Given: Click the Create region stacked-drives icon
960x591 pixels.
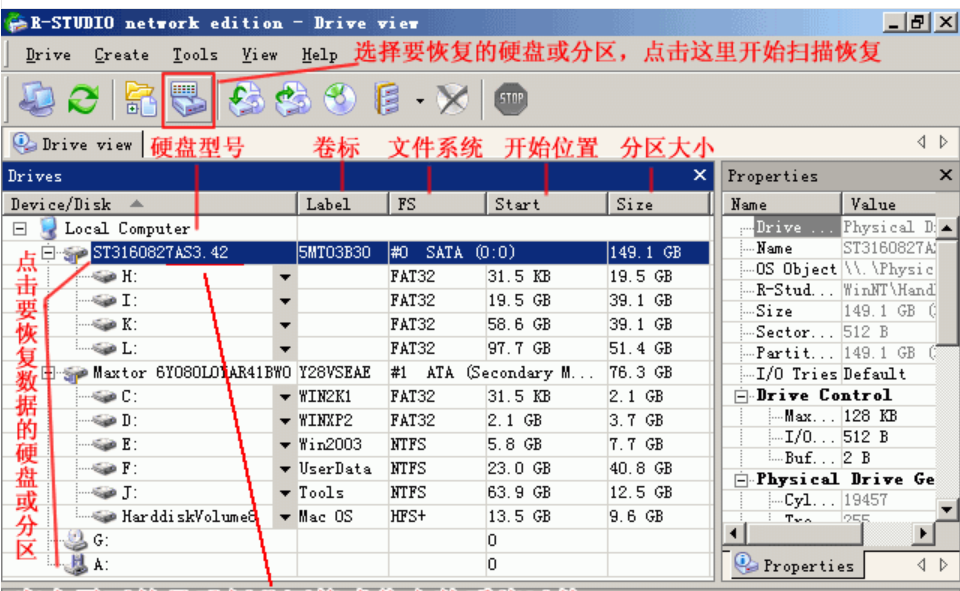Looking at the screenshot, I should coord(387,99).
